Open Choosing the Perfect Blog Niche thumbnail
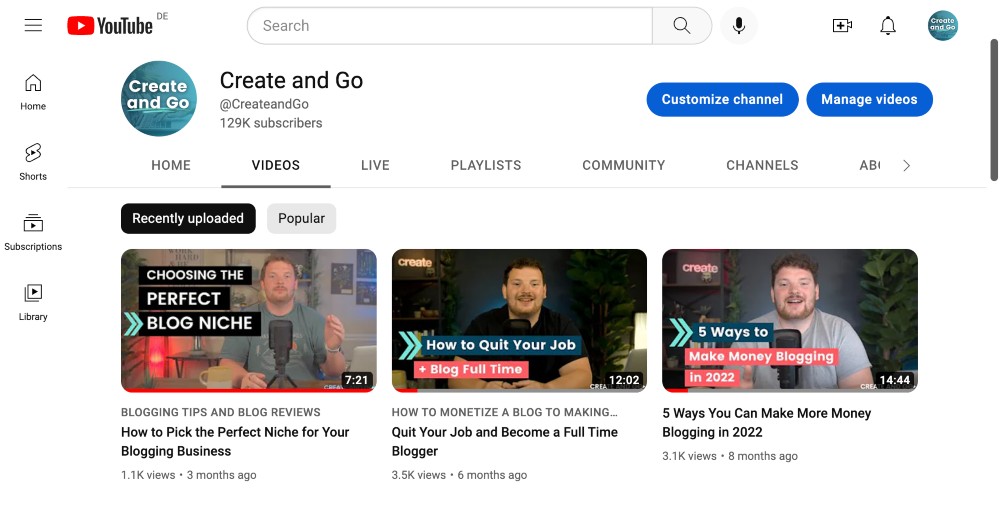 pos(249,320)
